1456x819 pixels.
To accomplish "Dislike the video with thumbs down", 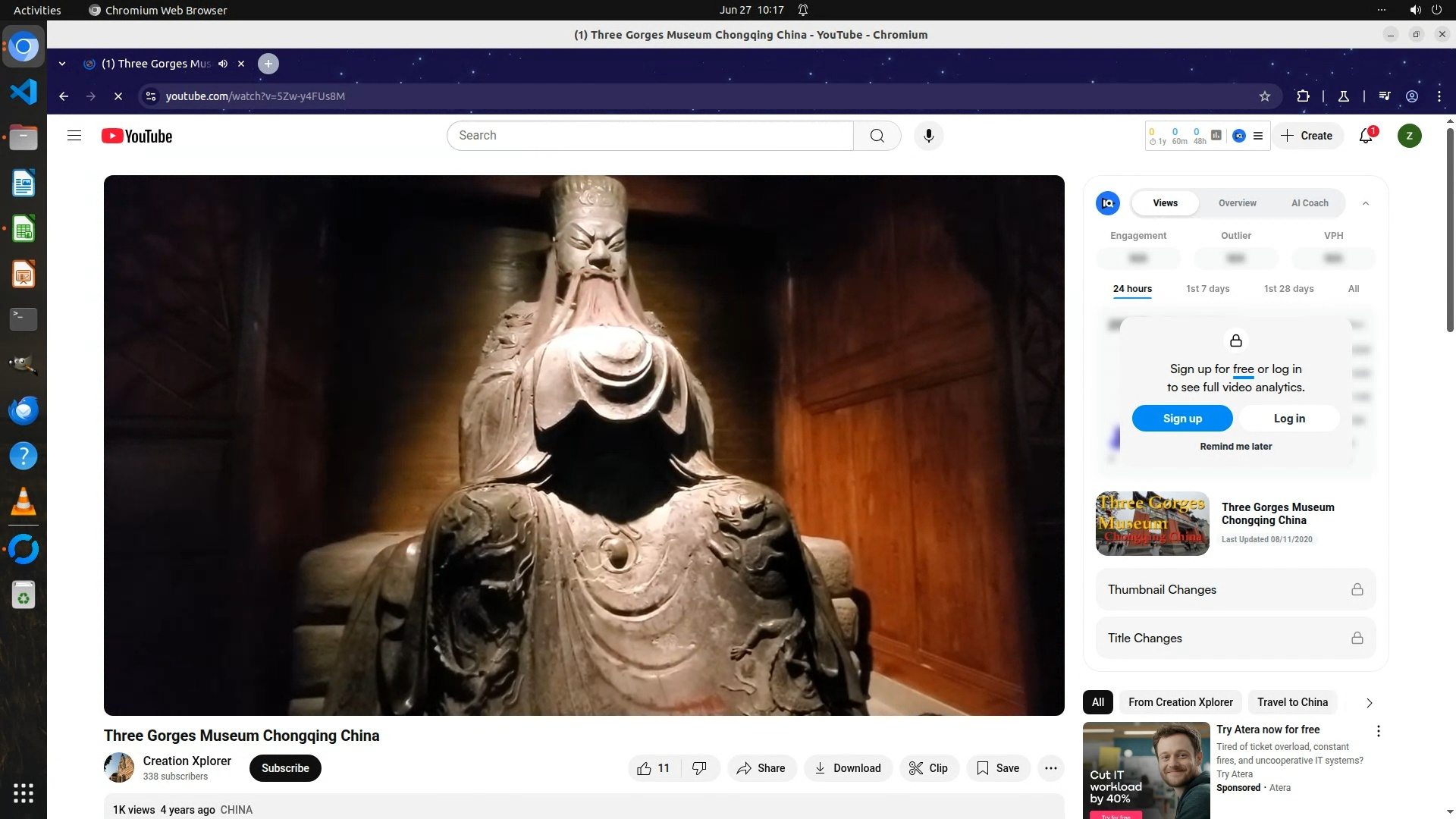I will (x=699, y=768).
